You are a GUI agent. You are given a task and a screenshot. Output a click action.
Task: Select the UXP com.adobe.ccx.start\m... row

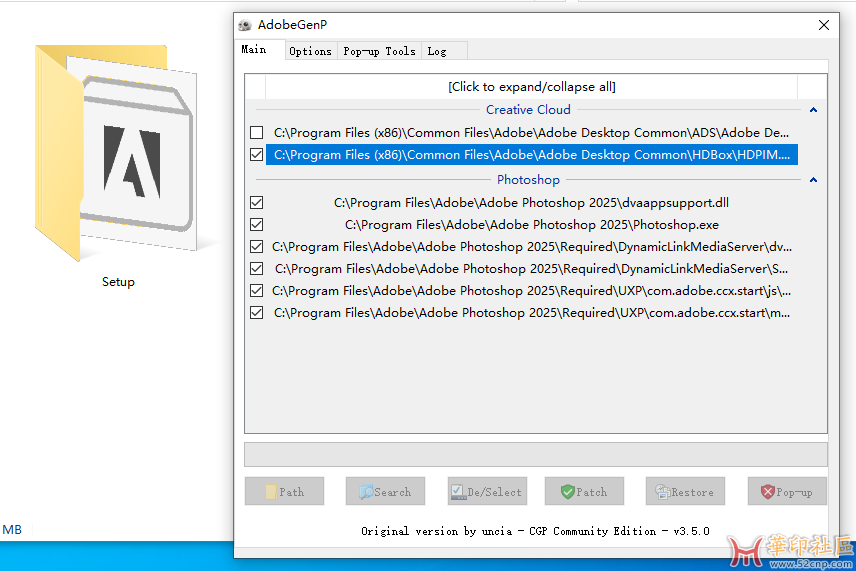click(x=532, y=313)
